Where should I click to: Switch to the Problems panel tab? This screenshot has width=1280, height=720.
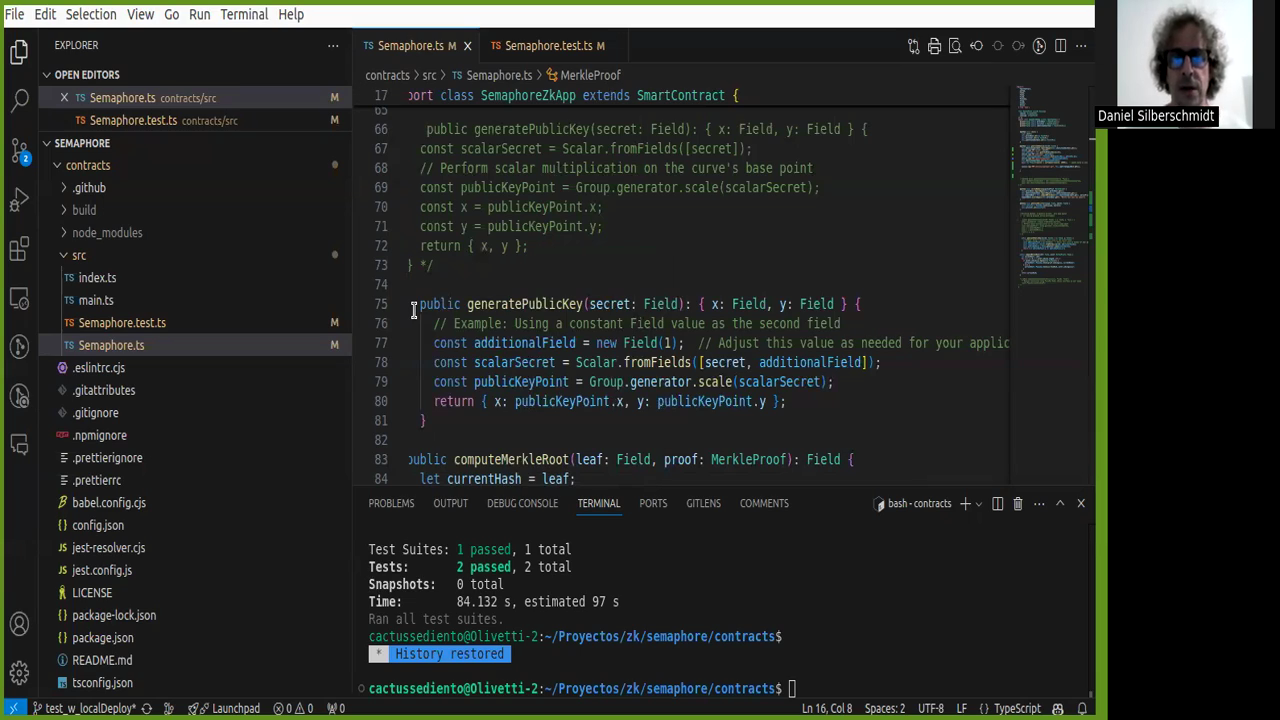(391, 504)
